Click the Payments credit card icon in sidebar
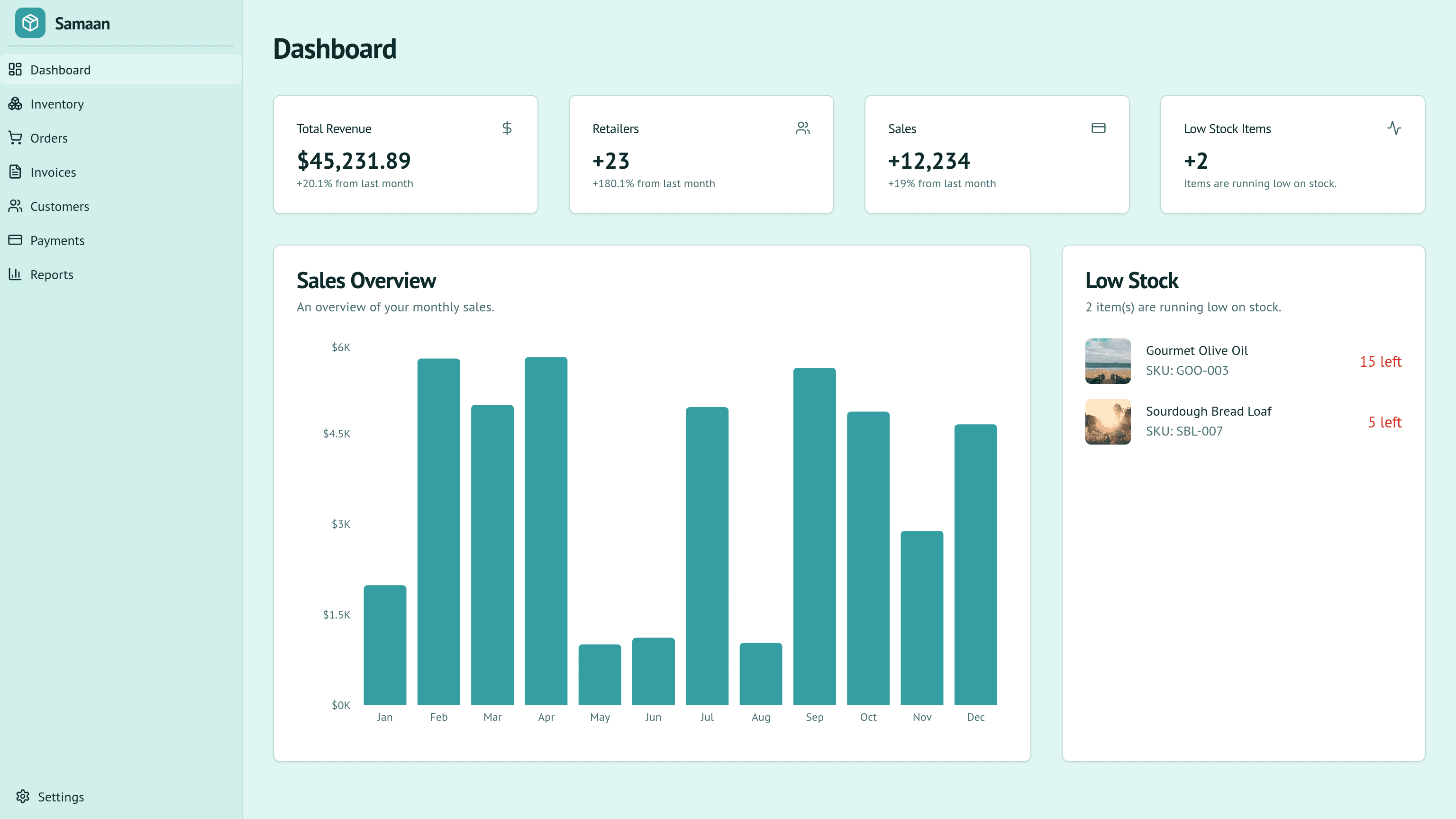This screenshot has width=1456, height=819. point(15,240)
